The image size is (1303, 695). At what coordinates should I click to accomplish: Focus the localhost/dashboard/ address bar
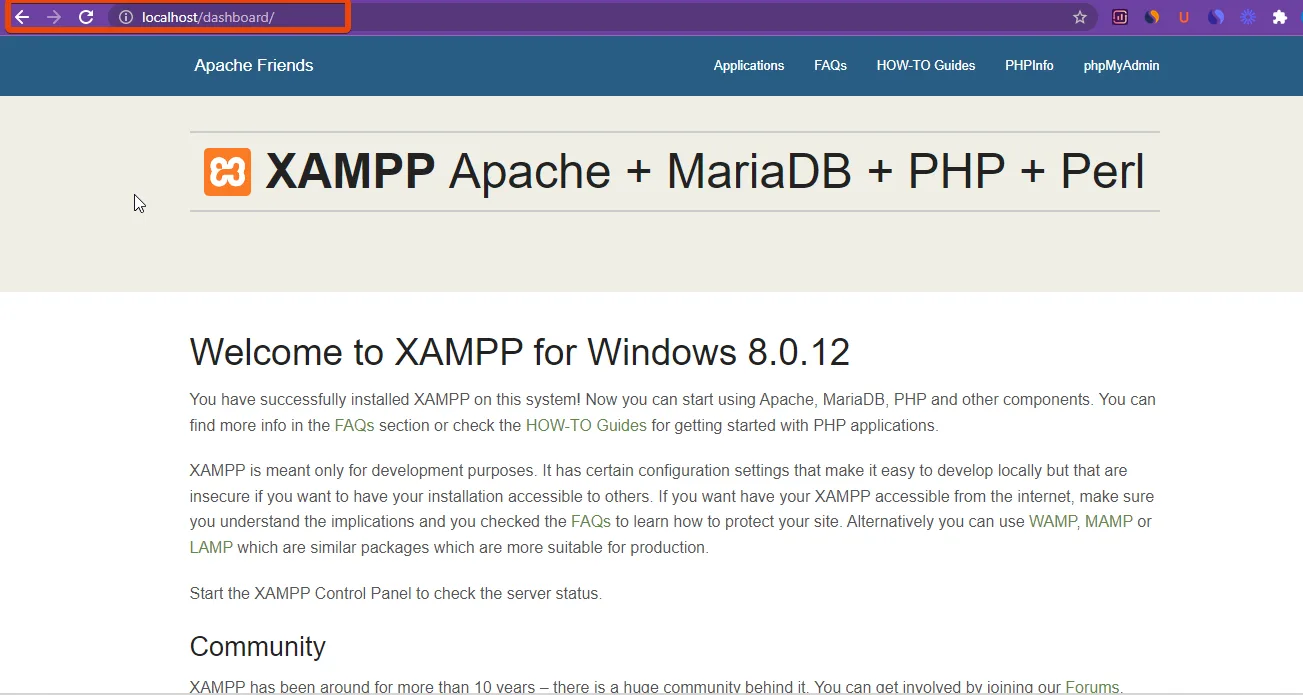pyautogui.click(x=600, y=17)
